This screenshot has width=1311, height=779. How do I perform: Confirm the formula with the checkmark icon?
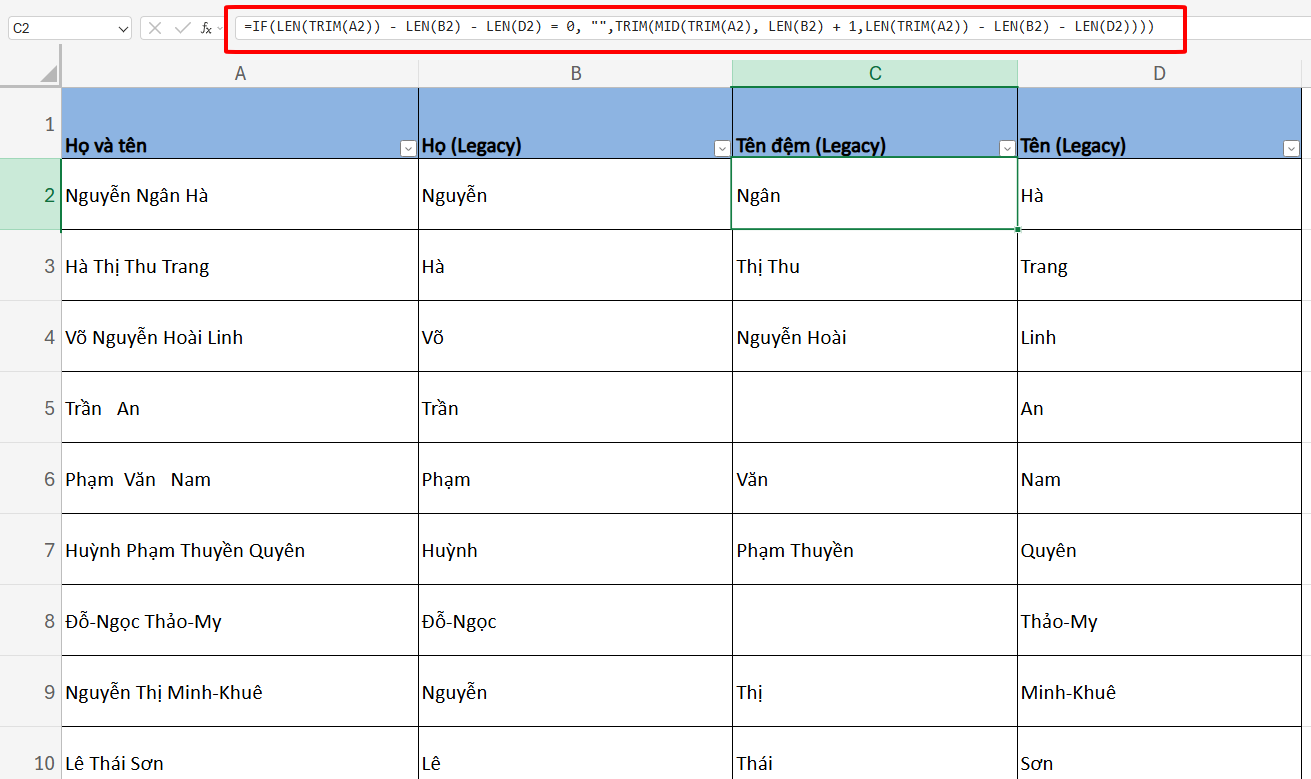coord(183,27)
